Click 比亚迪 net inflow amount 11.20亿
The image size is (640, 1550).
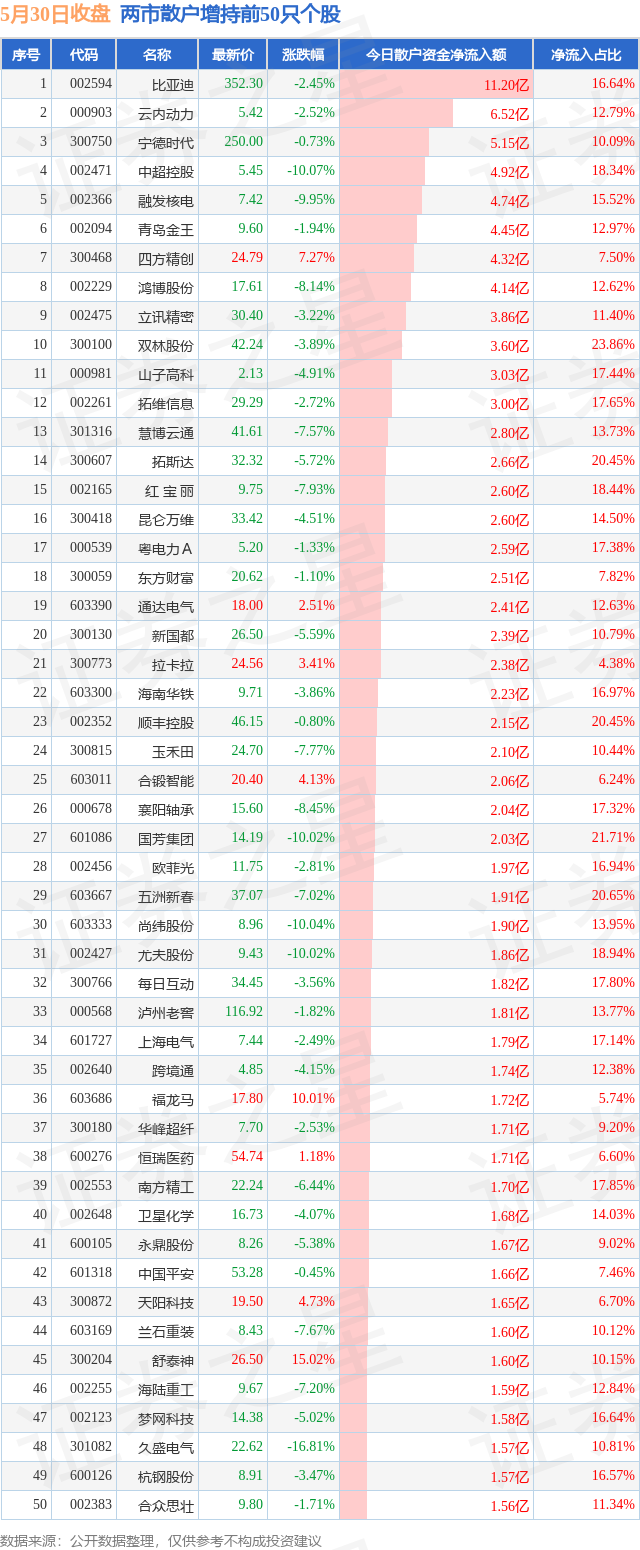[506, 85]
